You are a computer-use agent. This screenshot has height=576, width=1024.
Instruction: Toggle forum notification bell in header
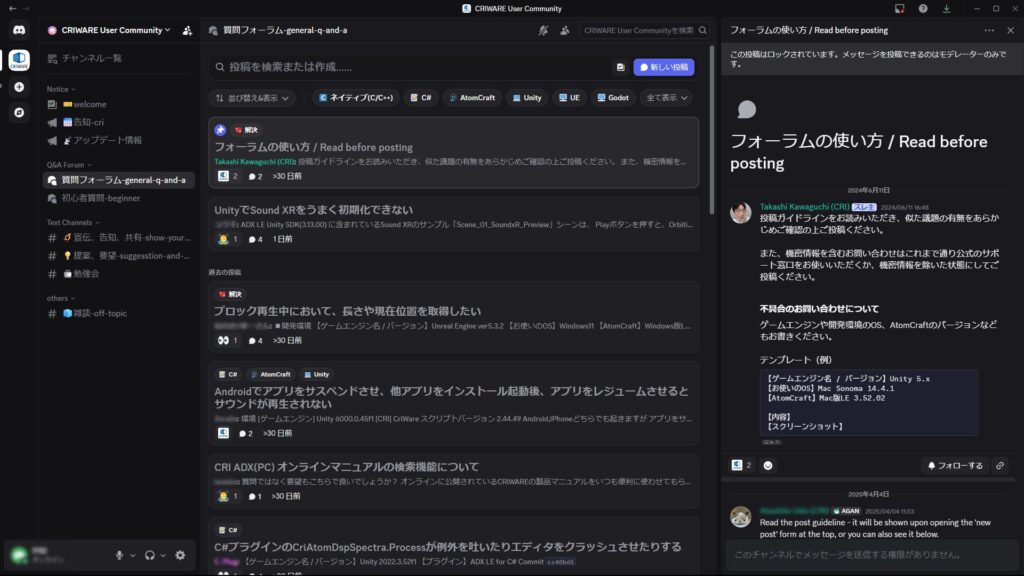[543, 30]
